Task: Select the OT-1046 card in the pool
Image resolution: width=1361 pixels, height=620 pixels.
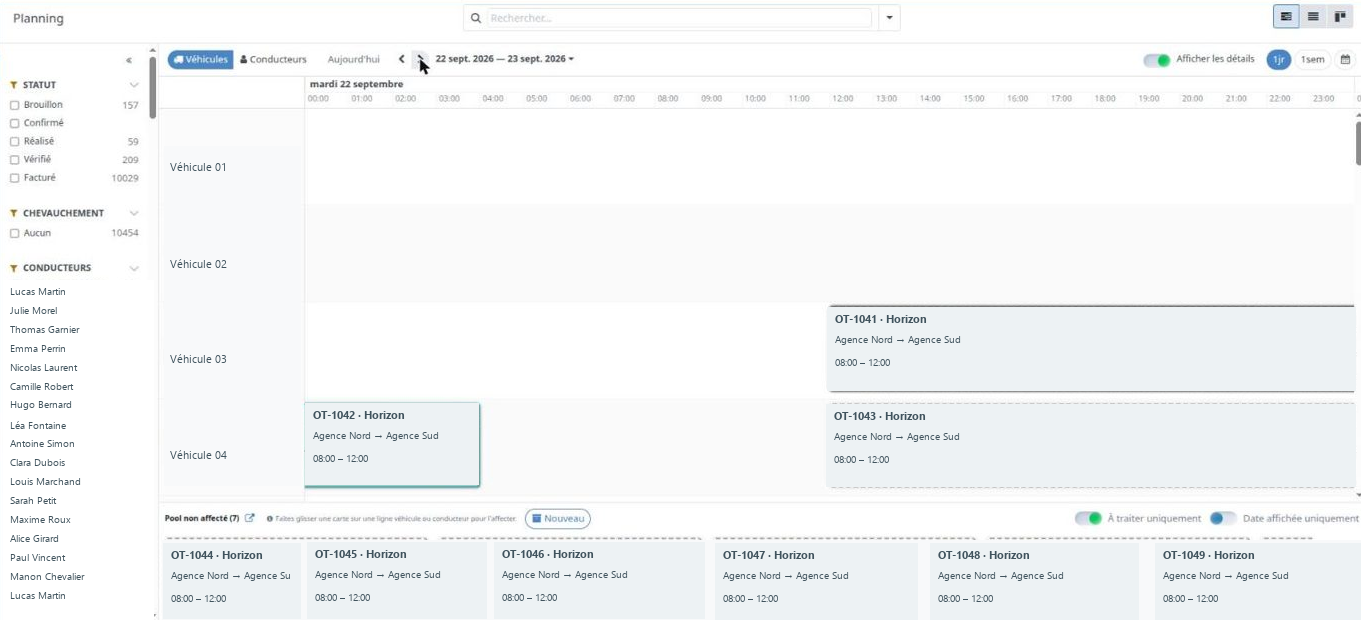Action: [x=600, y=580]
